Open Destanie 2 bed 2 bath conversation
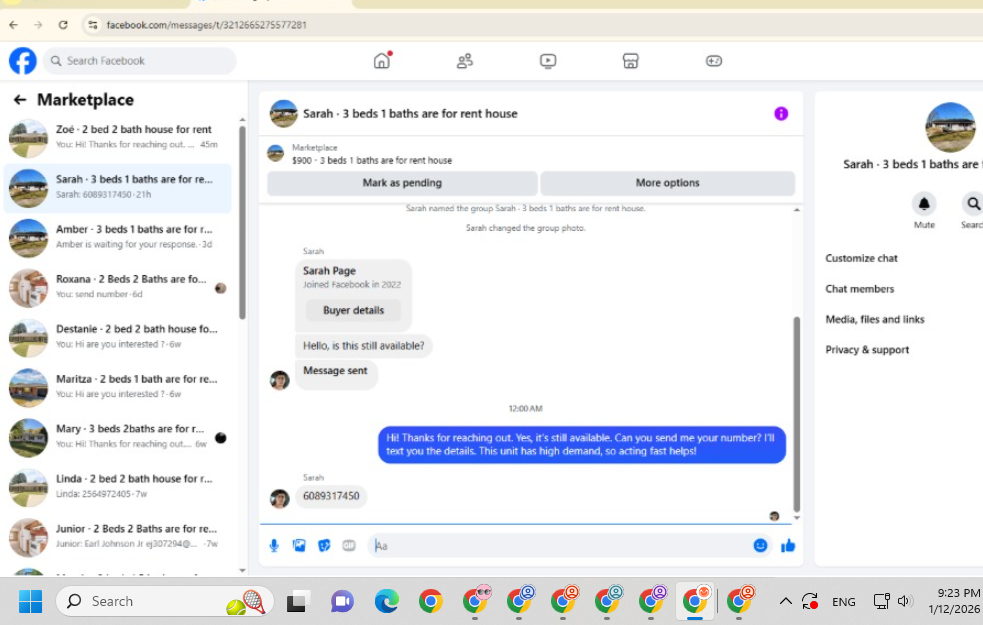This screenshot has width=983, height=625. point(118,337)
